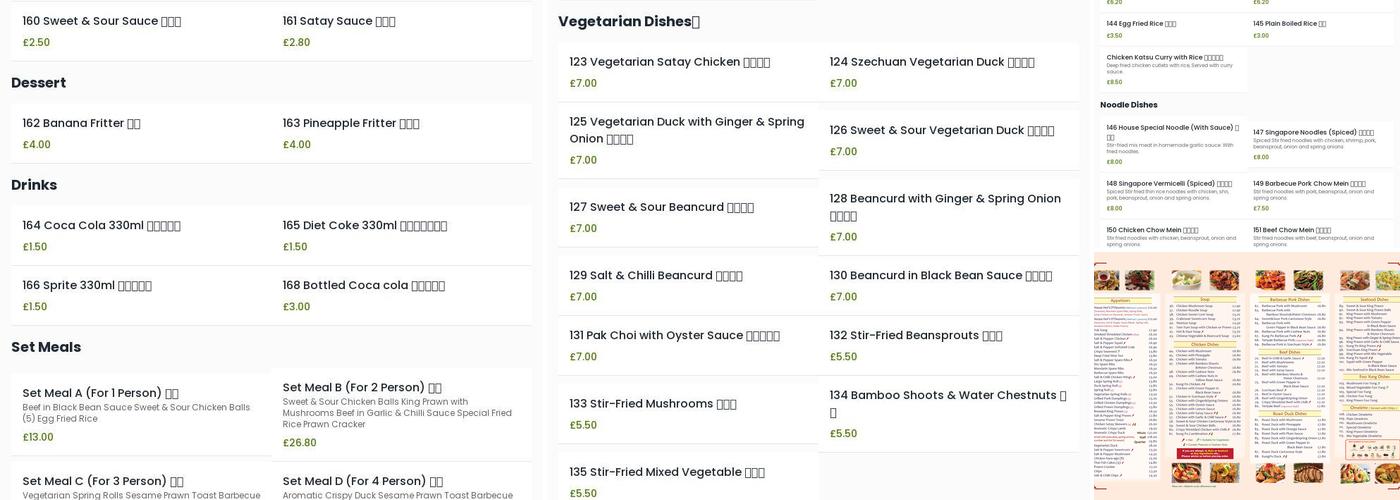Open Set Meal A for 1 Person

(100, 393)
